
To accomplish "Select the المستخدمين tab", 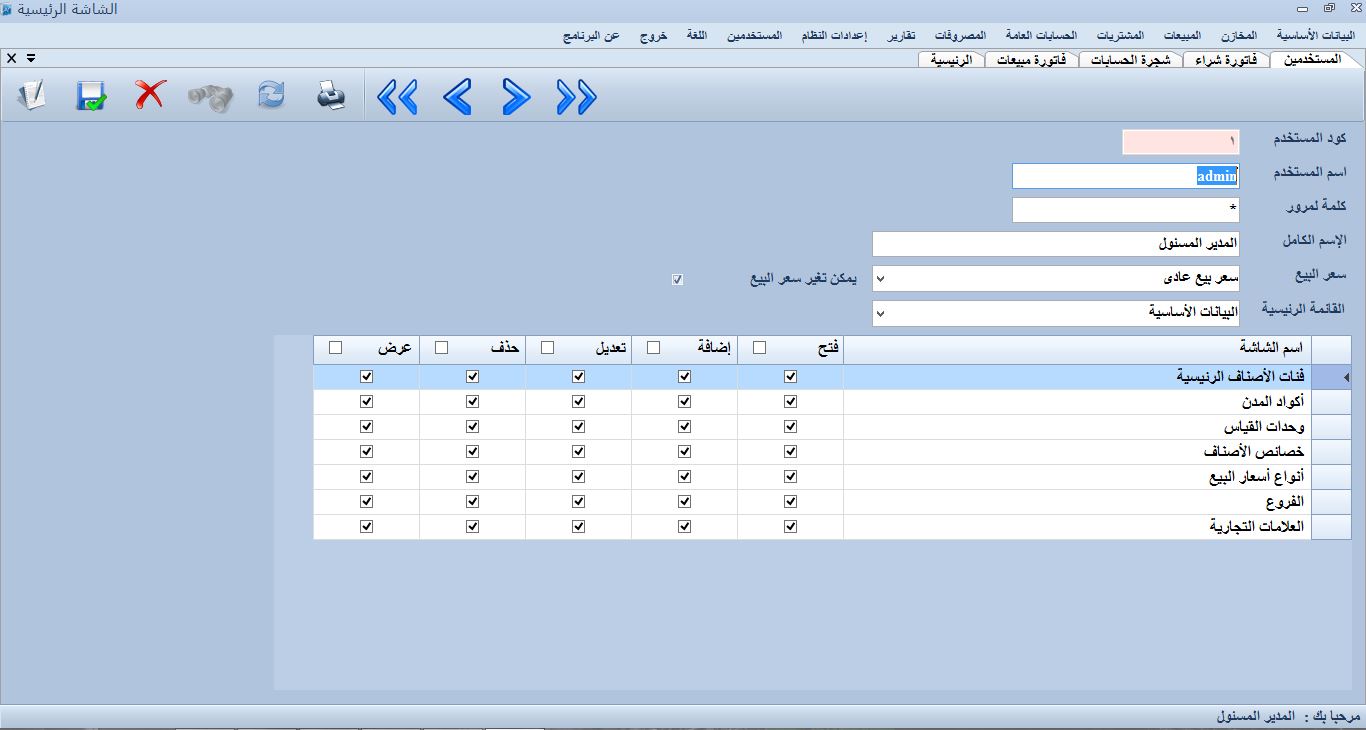I will [1312, 59].
